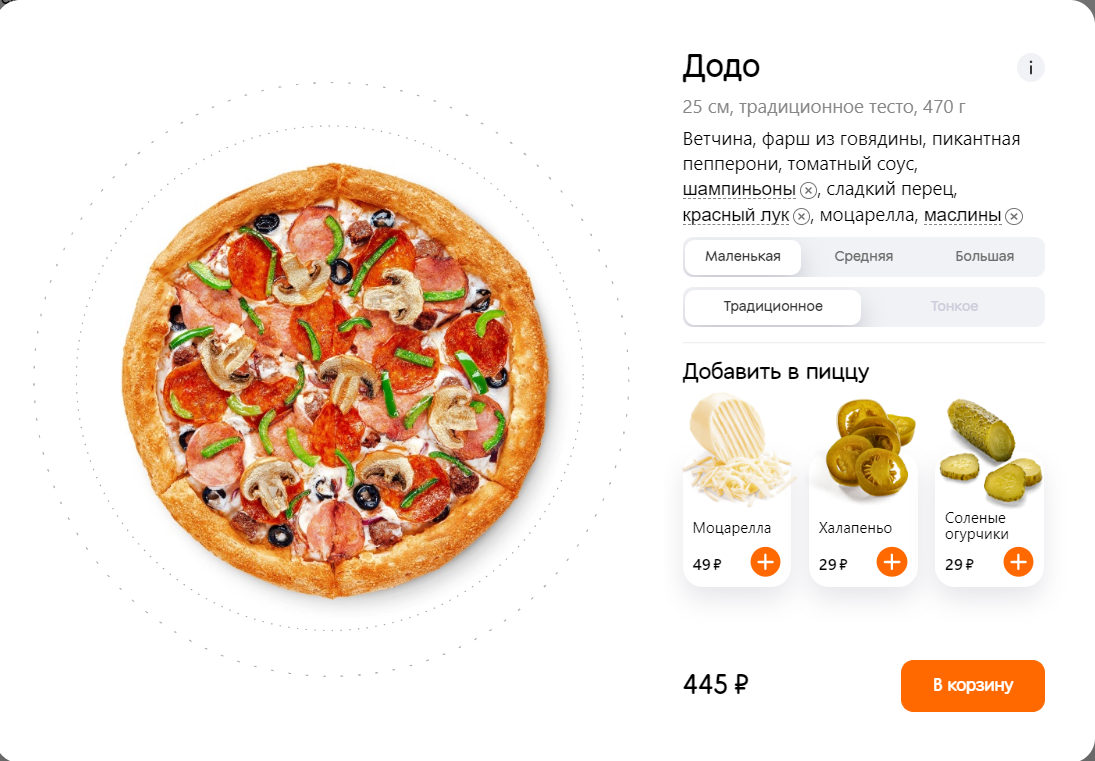Remove шампиньоны with its cross icon
This screenshot has height=761, width=1095.
(x=808, y=190)
